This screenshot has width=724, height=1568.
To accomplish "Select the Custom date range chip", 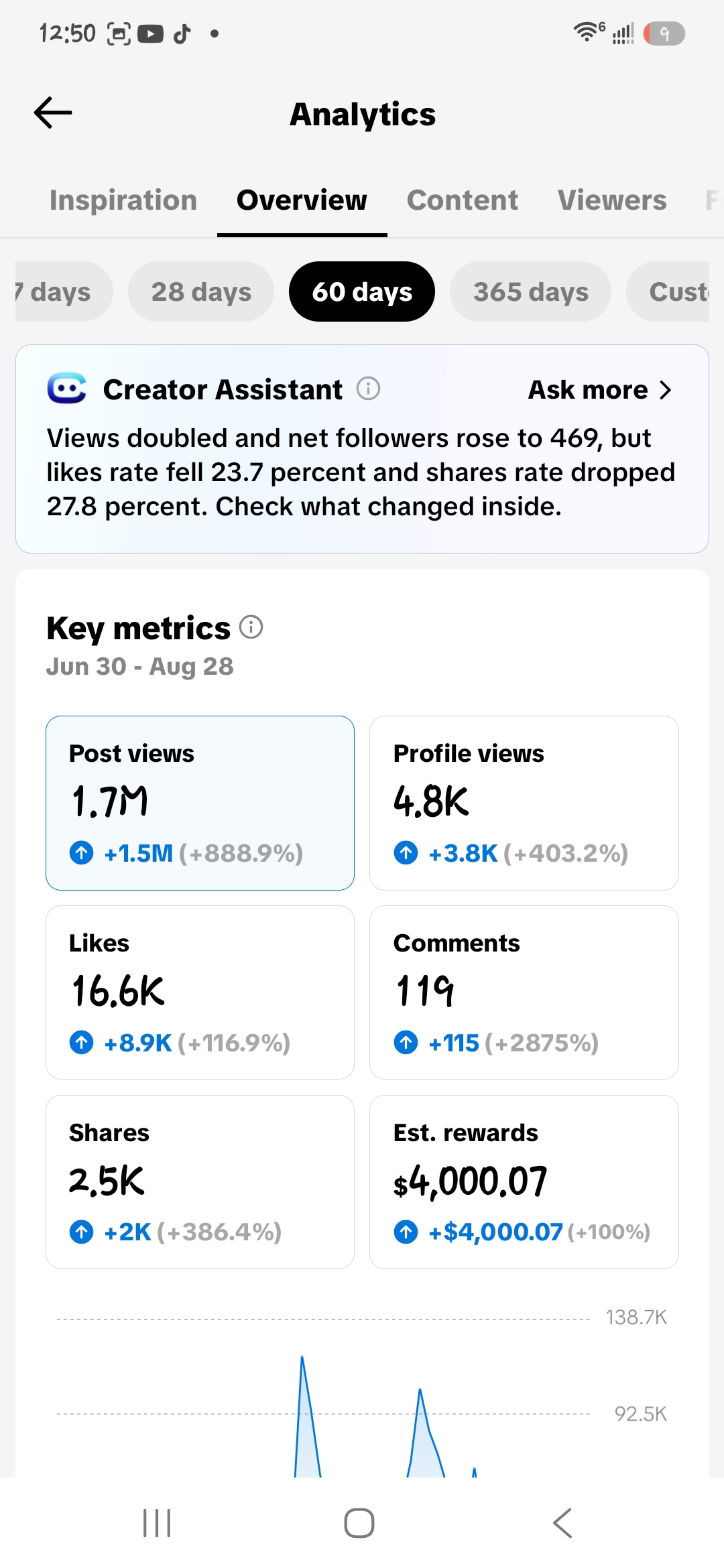I will [x=668, y=291].
